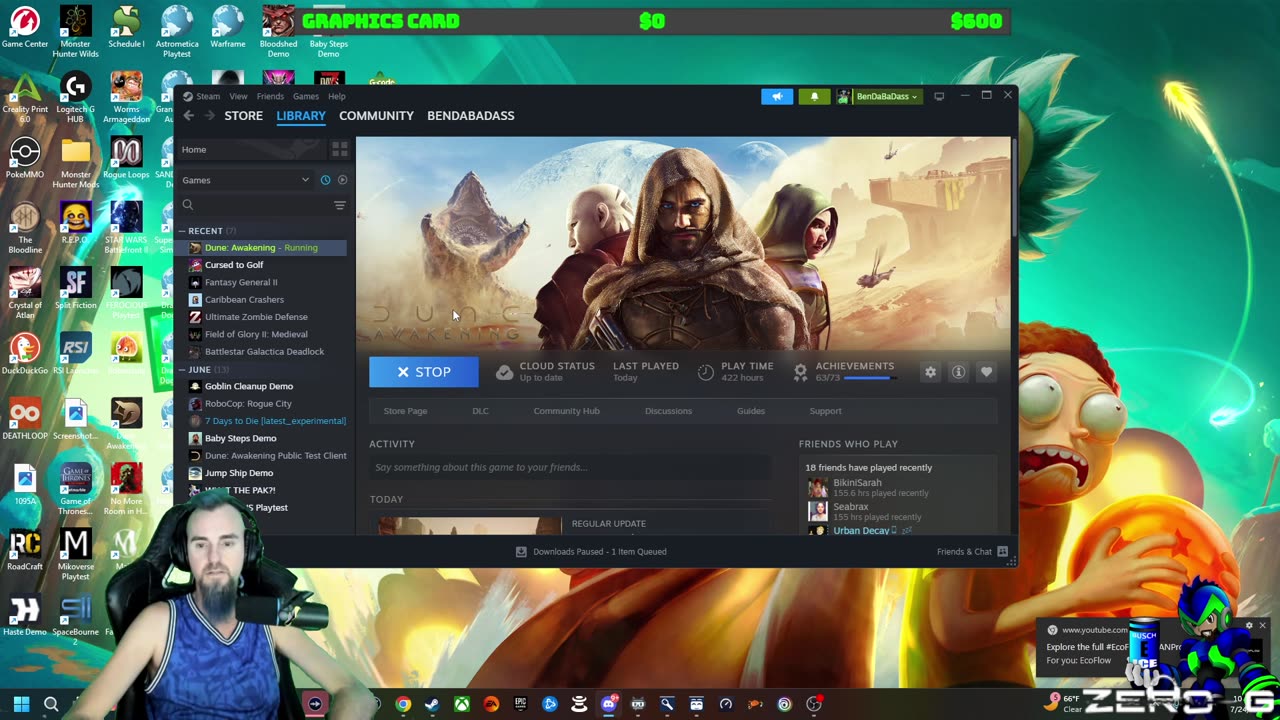This screenshot has width=1280, height=720.
Task: Open the DLC link
Action: click(x=480, y=411)
